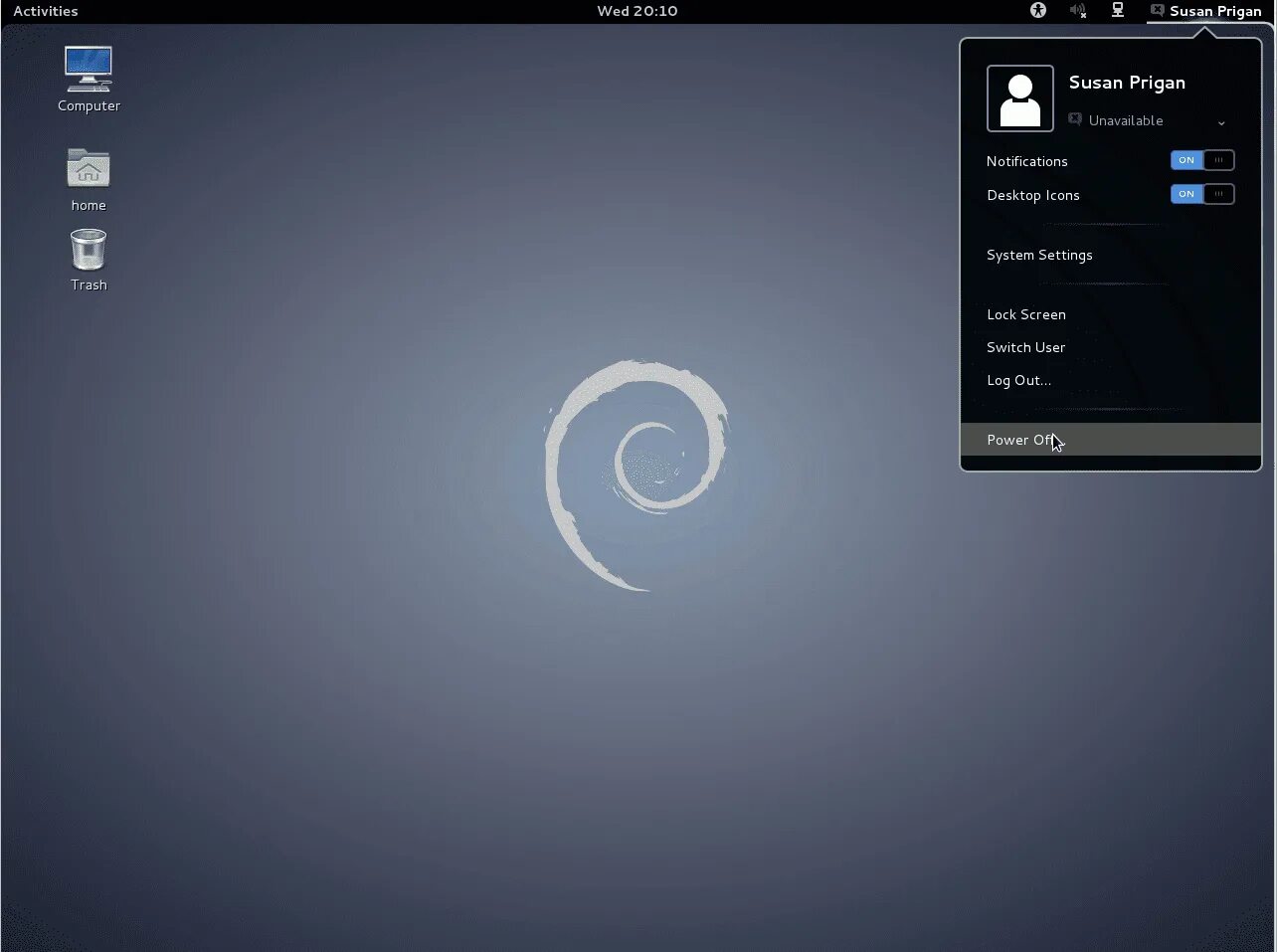Select Power Off menu item
The image size is (1277, 952).
pos(1110,440)
